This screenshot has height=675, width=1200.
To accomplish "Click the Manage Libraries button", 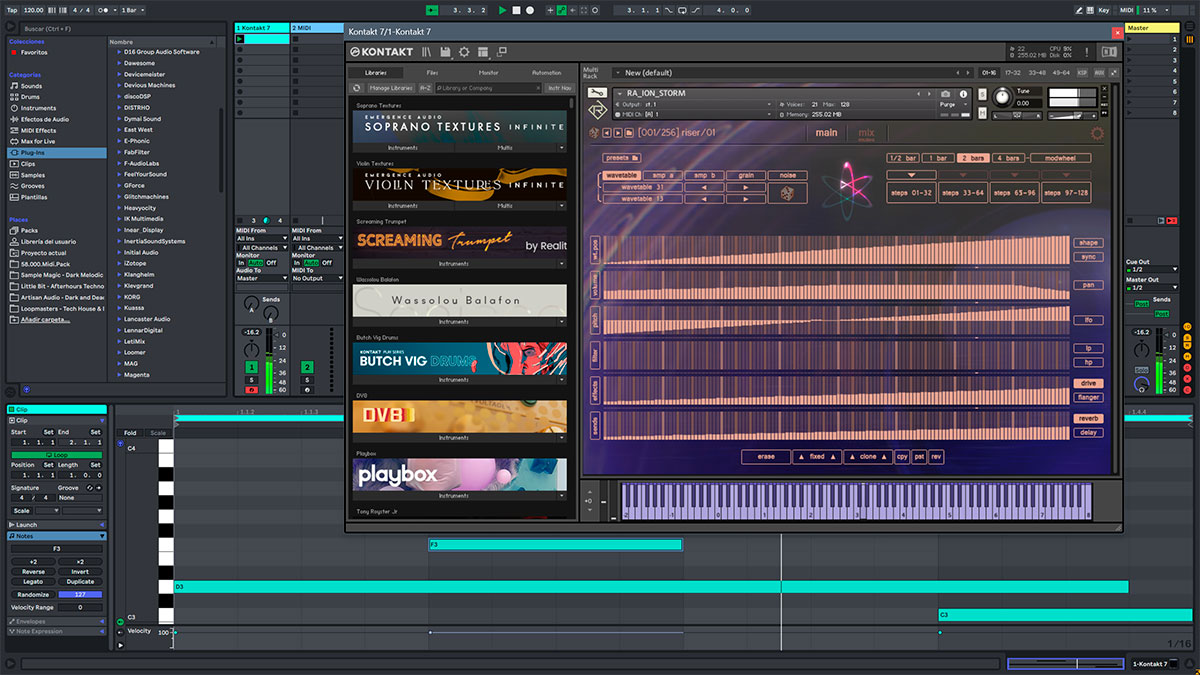I will click(391, 88).
